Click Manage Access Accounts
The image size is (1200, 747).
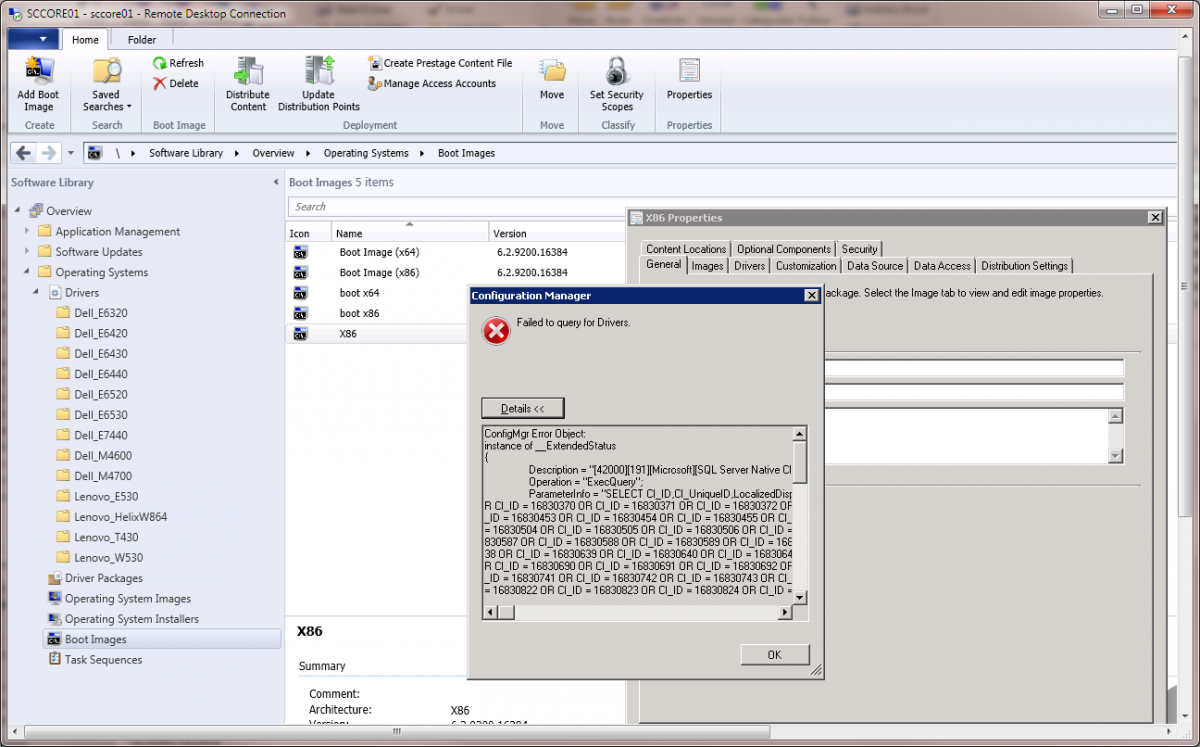click(x=432, y=84)
